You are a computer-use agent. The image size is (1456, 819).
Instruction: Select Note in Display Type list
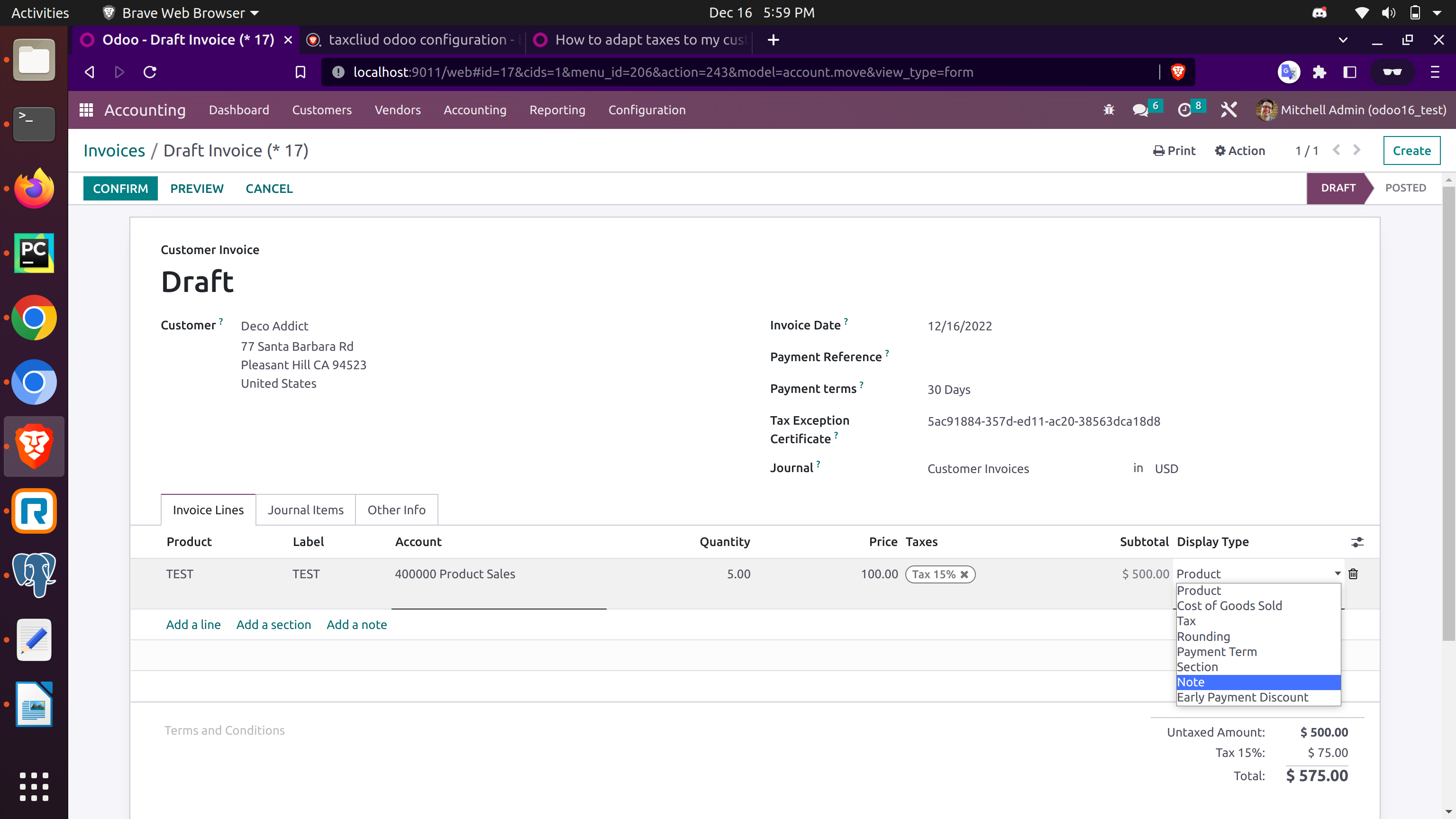(x=1258, y=682)
